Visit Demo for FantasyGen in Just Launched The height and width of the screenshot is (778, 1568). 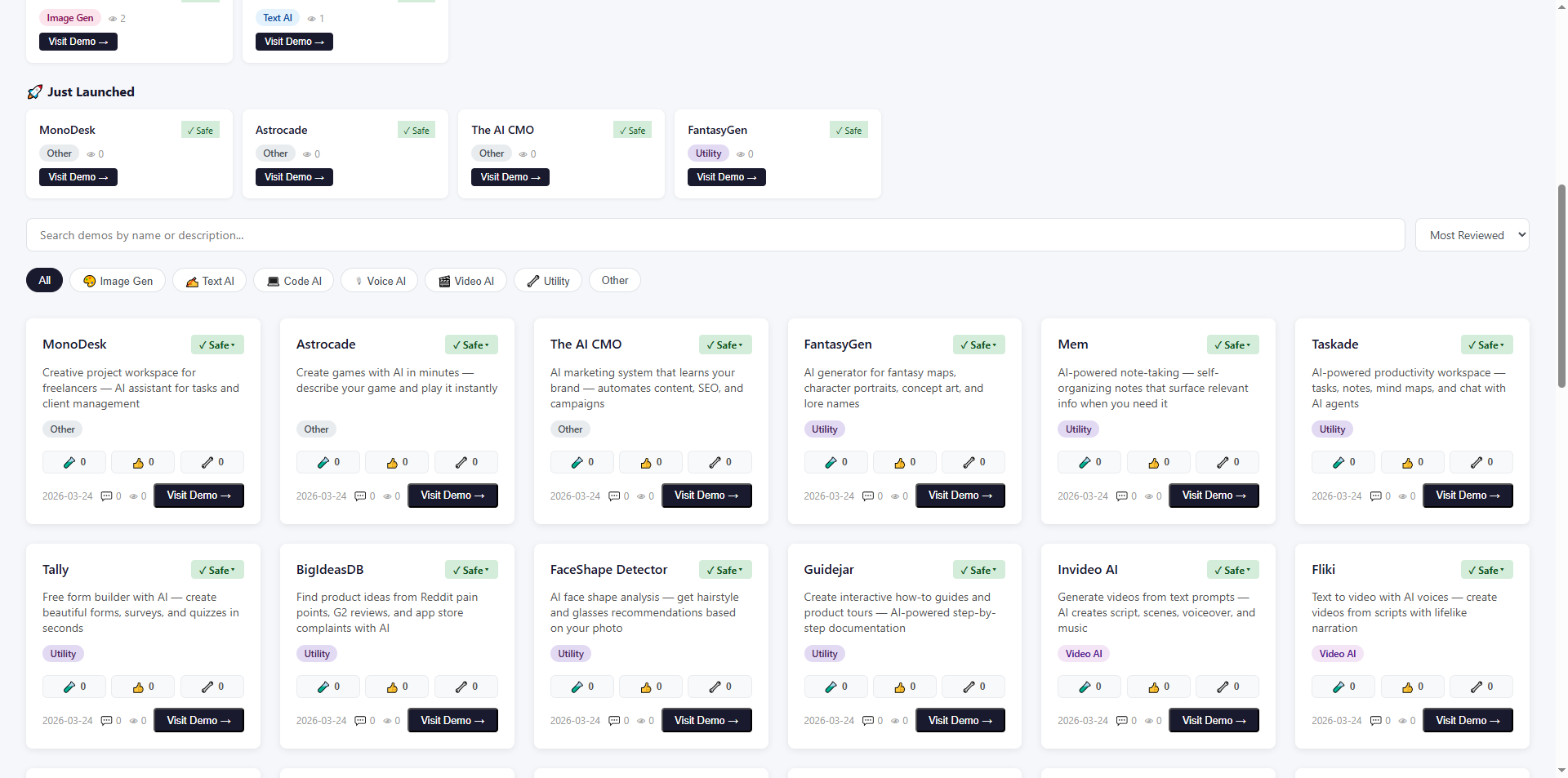pyautogui.click(x=727, y=177)
